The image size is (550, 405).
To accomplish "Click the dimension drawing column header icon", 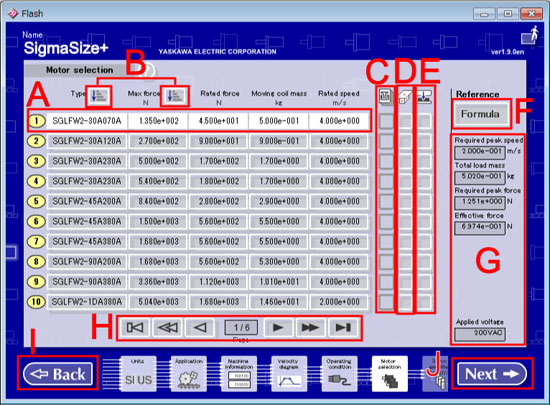I will tap(405, 97).
